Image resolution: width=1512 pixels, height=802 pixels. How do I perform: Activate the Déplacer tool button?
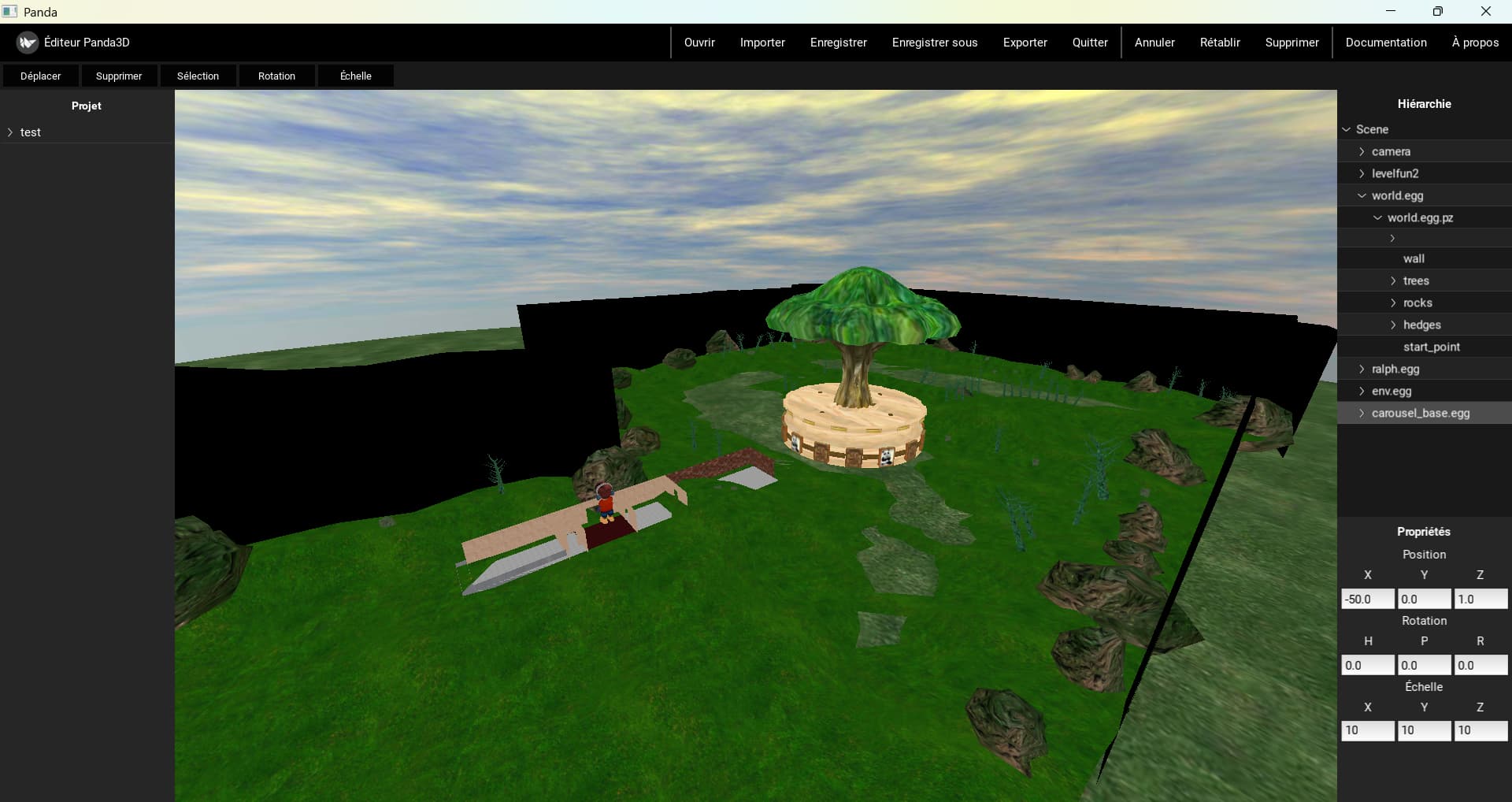click(40, 76)
